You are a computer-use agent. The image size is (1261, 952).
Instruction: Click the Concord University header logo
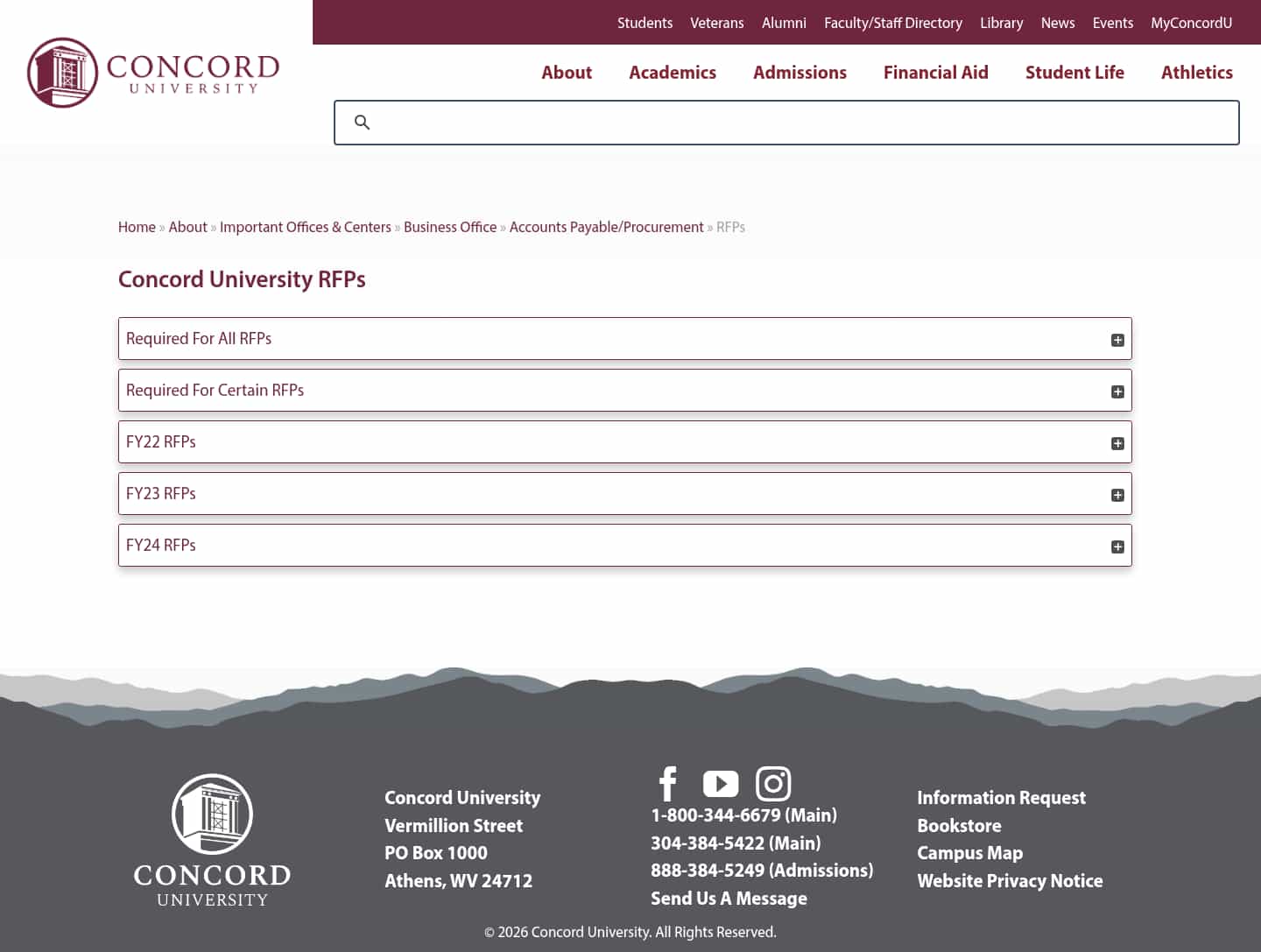[153, 73]
